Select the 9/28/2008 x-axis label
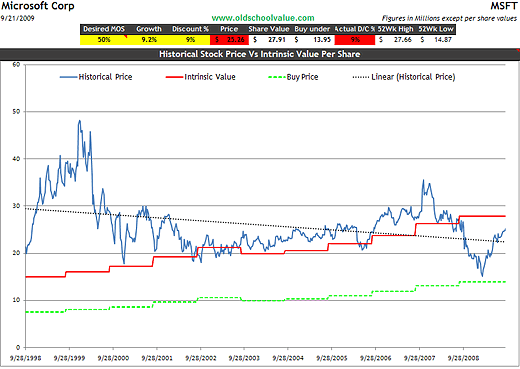Viewport: 520px width, 369px height. tap(463, 358)
